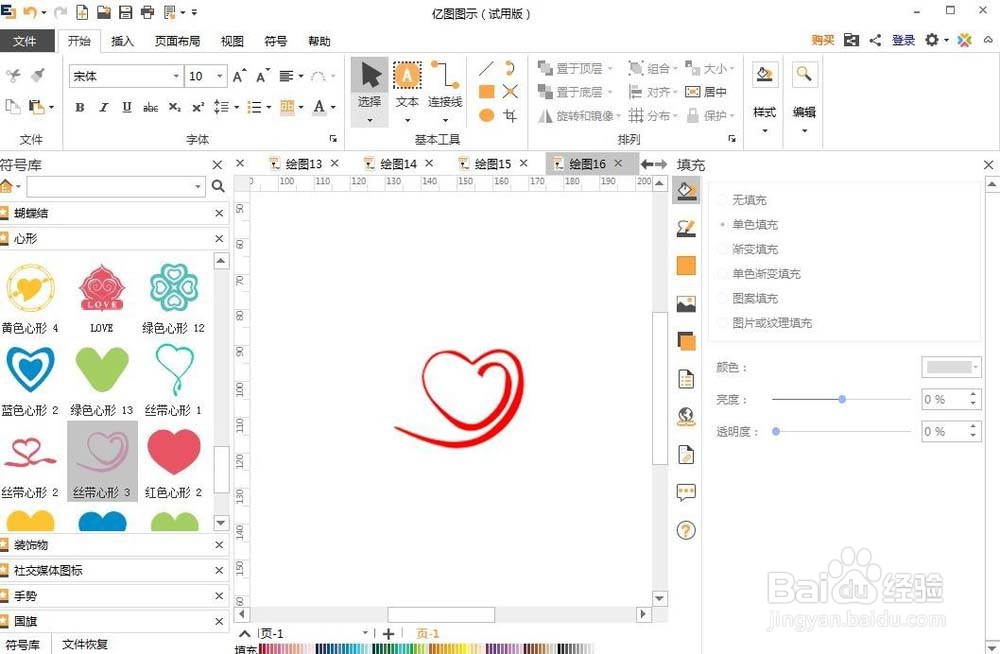Open the 颜色 color swatch selector
Image resolution: width=1000 pixels, height=654 pixels.
tap(950, 366)
